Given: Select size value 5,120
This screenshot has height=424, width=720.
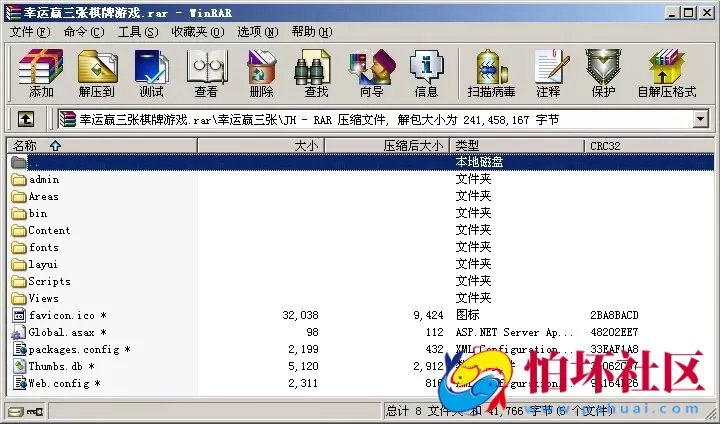Looking at the screenshot, I should pyautogui.click(x=303, y=366).
